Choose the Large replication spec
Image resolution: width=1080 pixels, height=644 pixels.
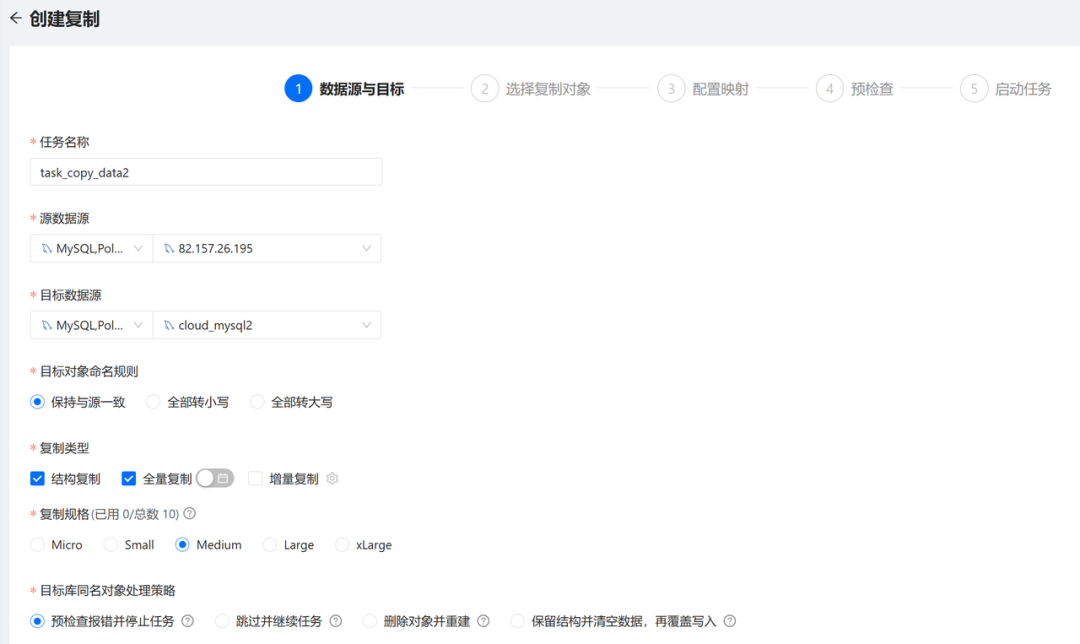(269, 545)
